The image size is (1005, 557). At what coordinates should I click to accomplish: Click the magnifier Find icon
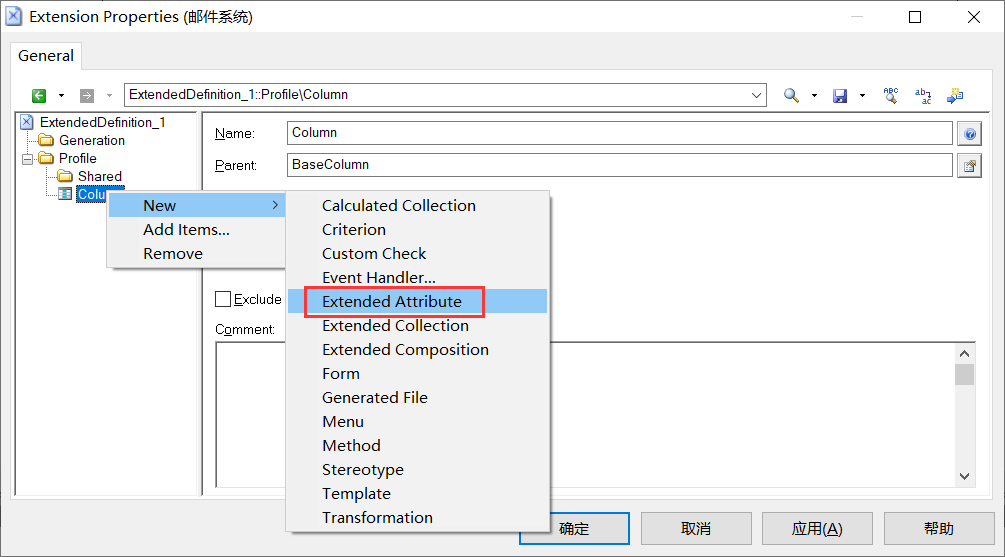[x=792, y=96]
